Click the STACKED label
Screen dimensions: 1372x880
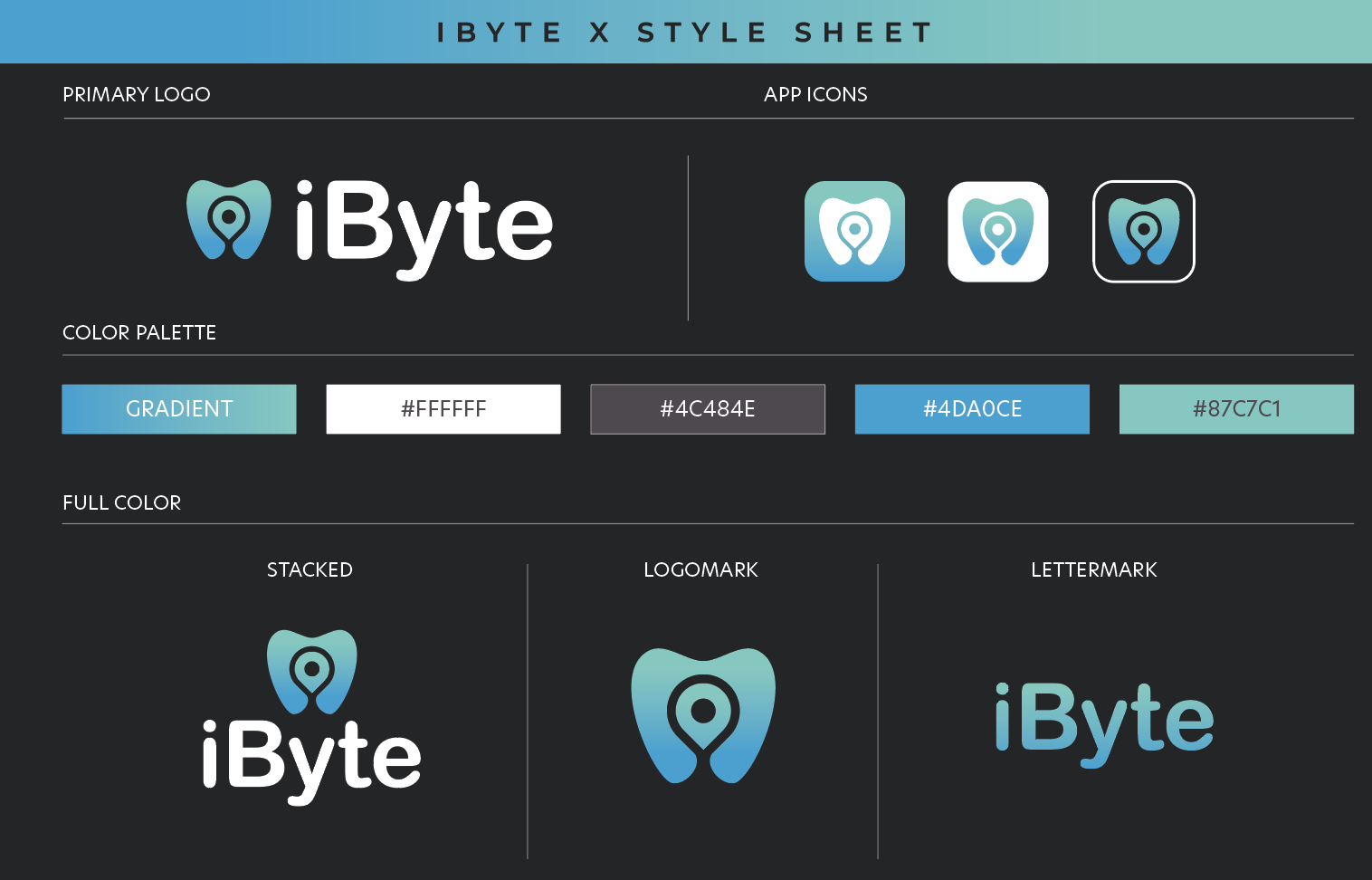coord(310,569)
